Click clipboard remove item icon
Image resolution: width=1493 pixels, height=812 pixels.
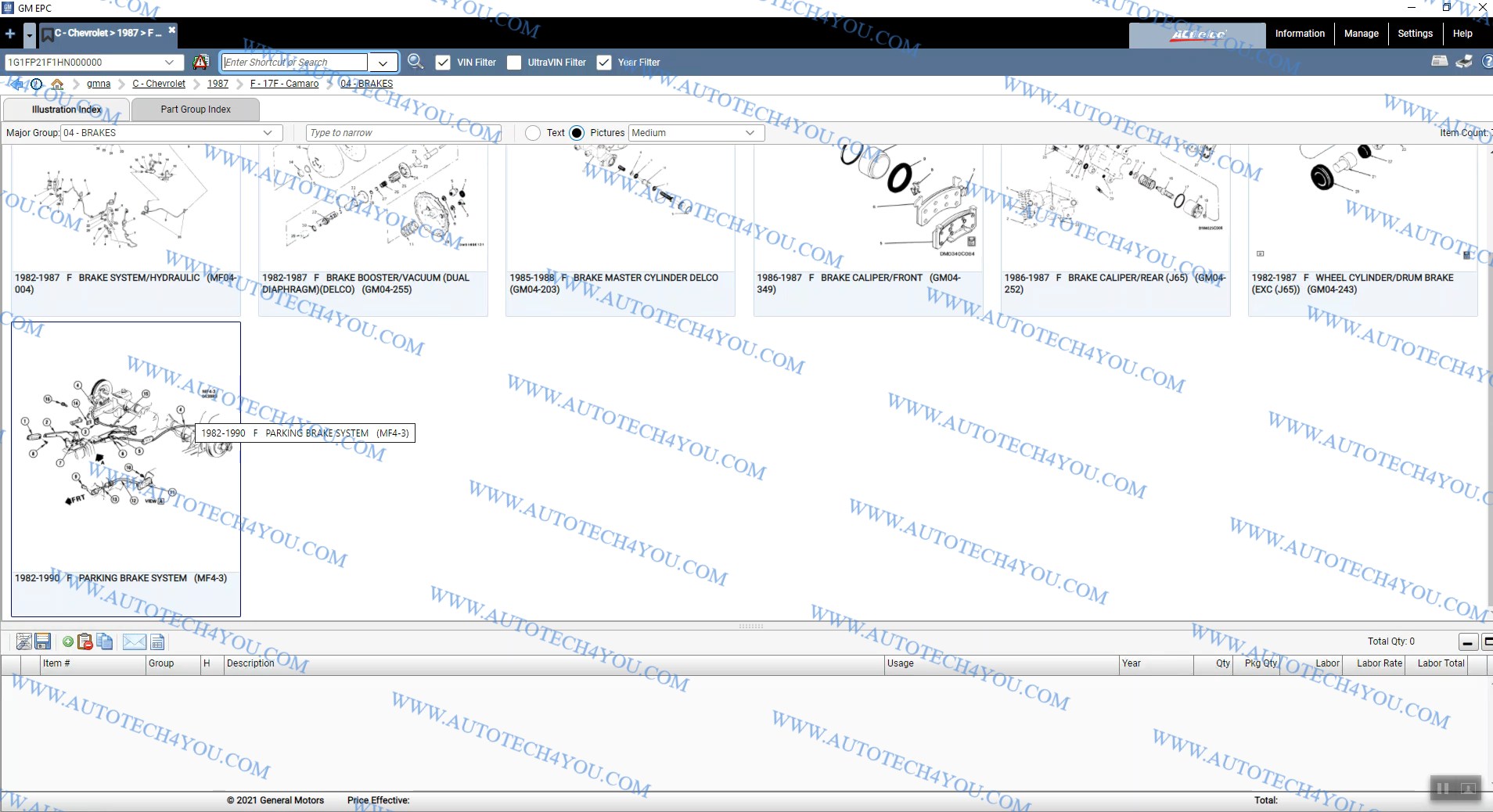click(x=85, y=642)
